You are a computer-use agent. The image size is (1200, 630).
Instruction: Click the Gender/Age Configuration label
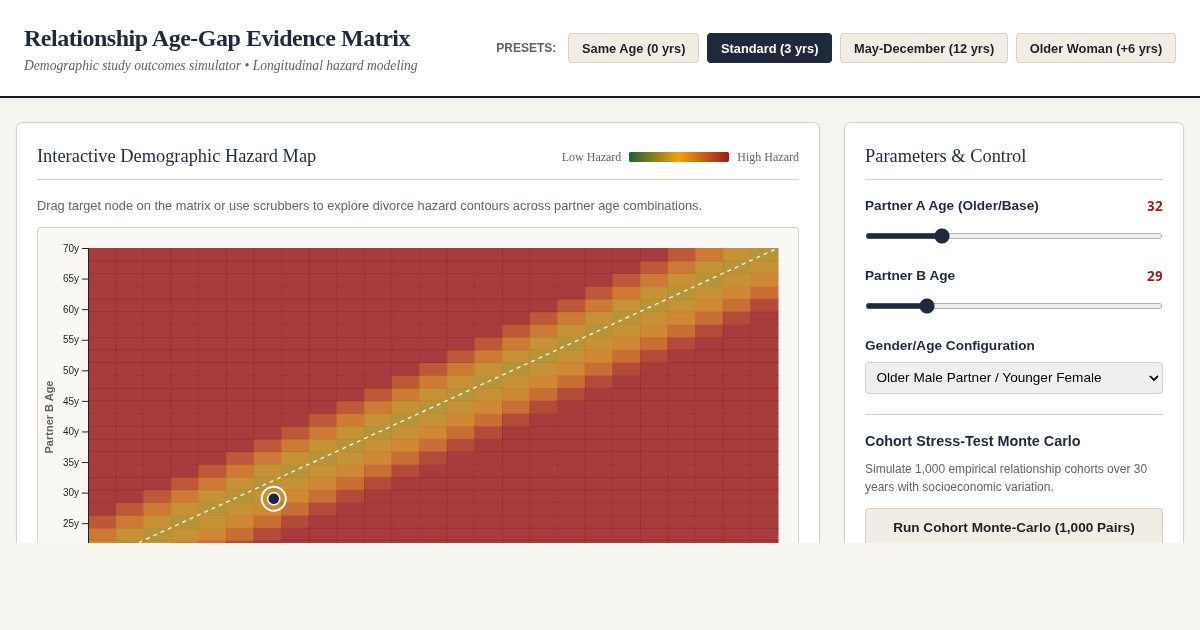click(x=950, y=346)
